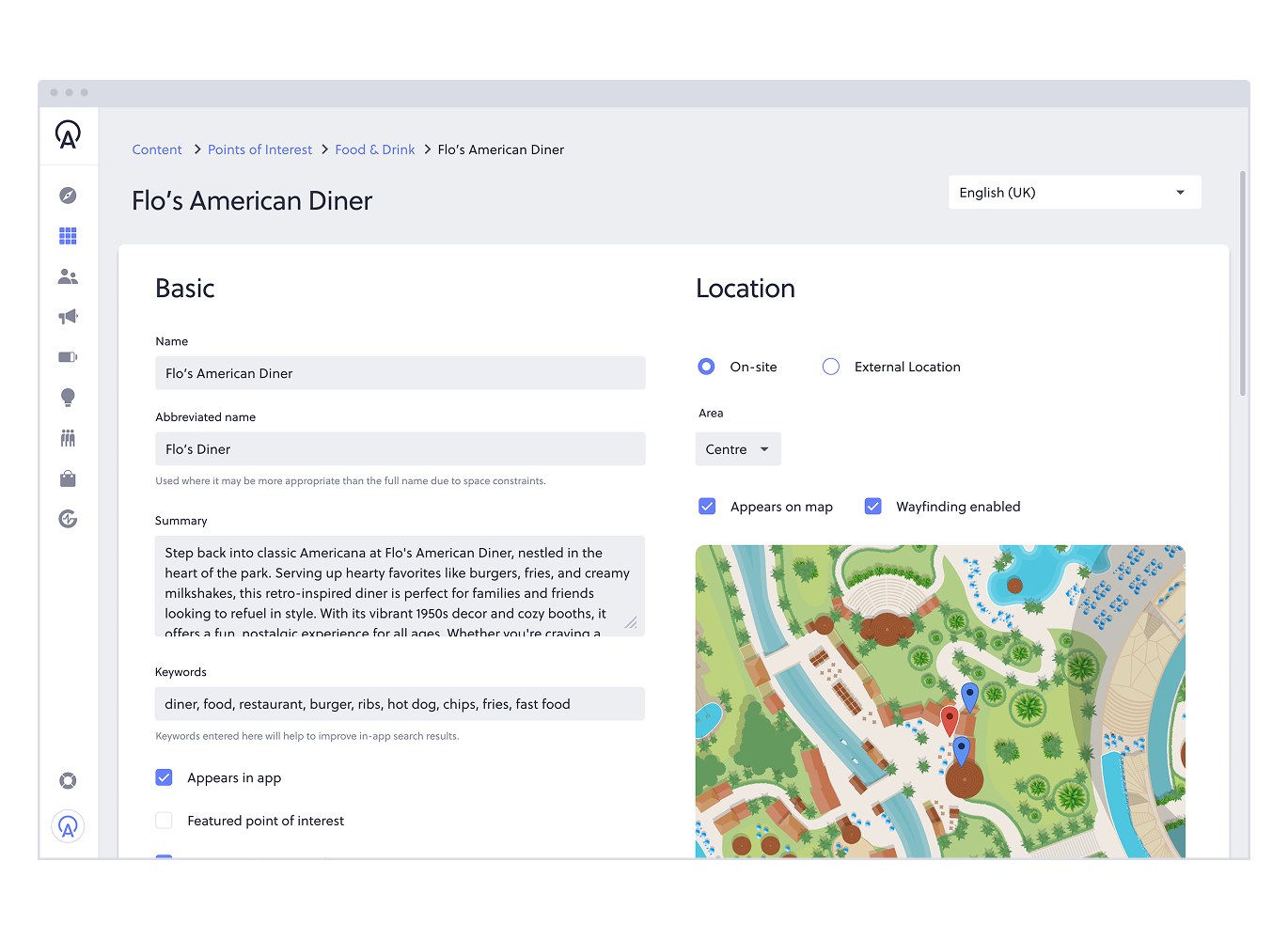Select the battery status icon in sidebar

(x=68, y=357)
